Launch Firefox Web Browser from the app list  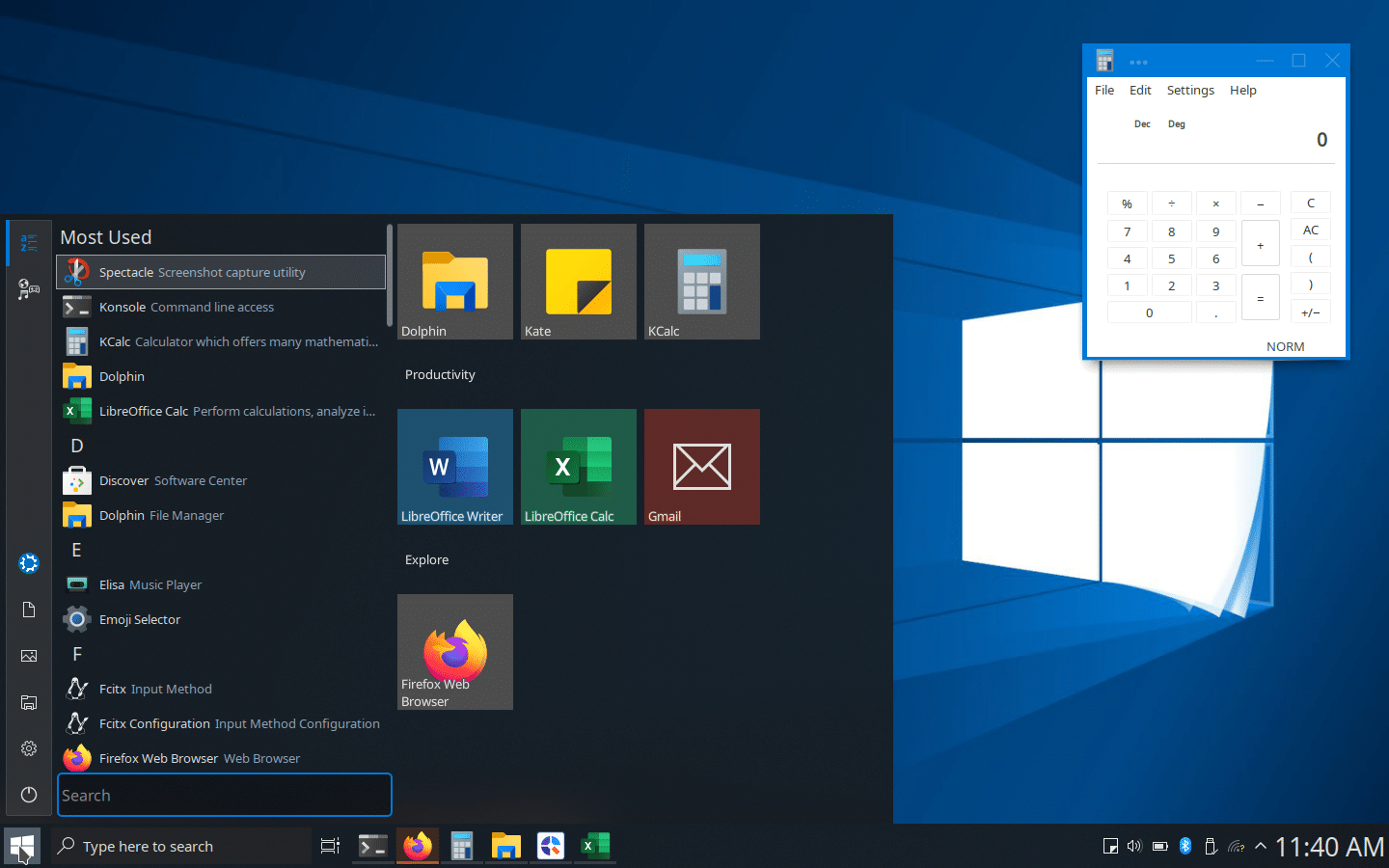point(221,758)
